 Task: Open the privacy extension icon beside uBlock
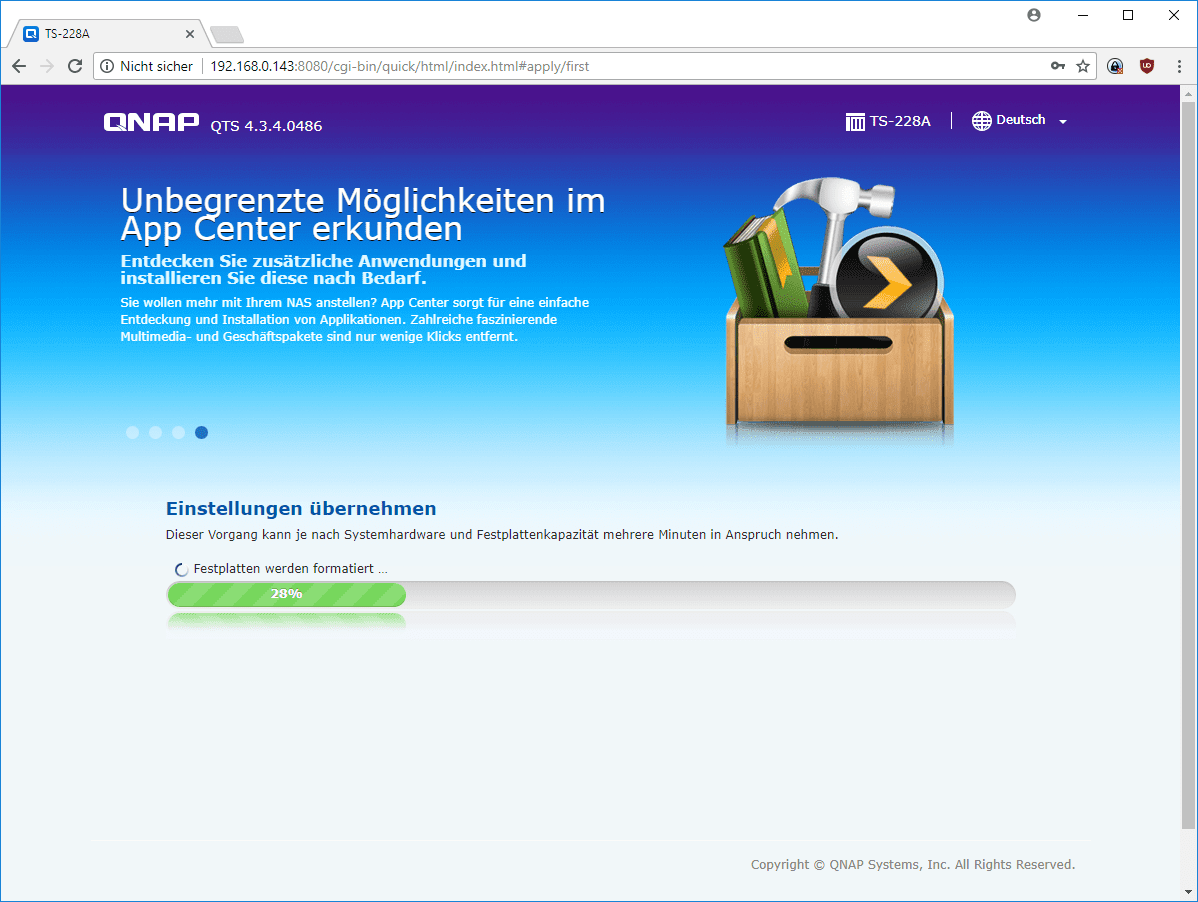tap(1115, 66)
